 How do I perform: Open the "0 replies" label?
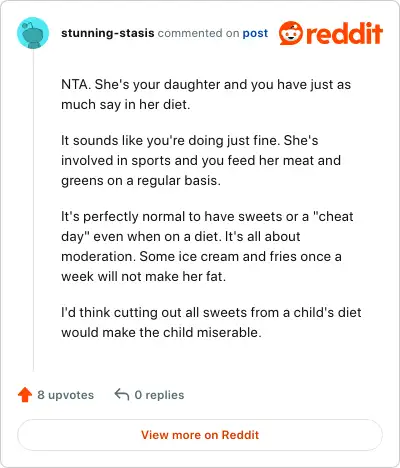pos(159,395)
